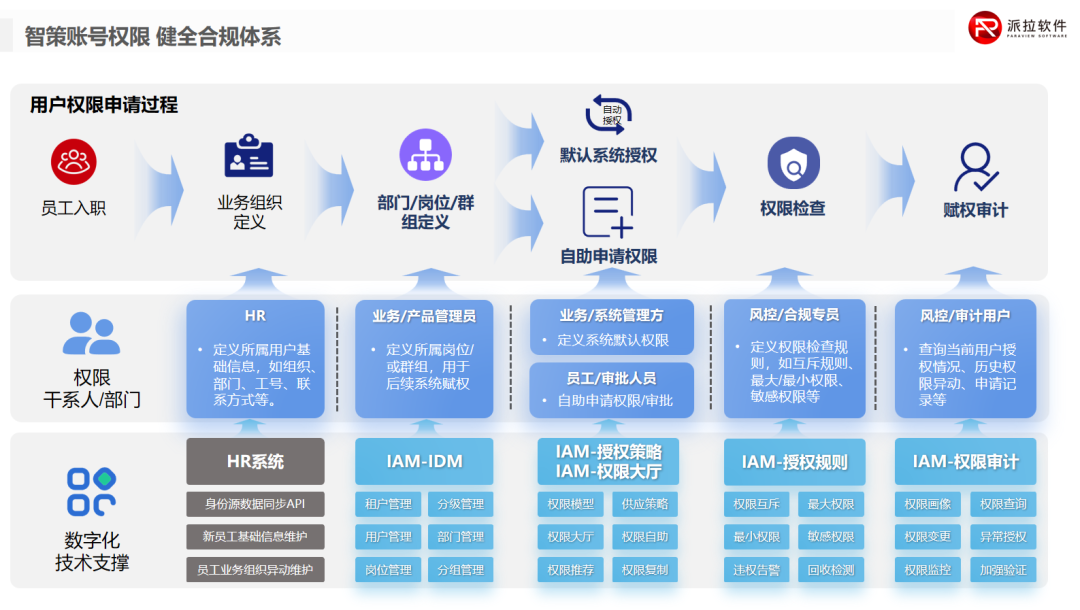Click the 部门管理 tile
This screenshot has width=1080, height=610.
pos(461,537)
